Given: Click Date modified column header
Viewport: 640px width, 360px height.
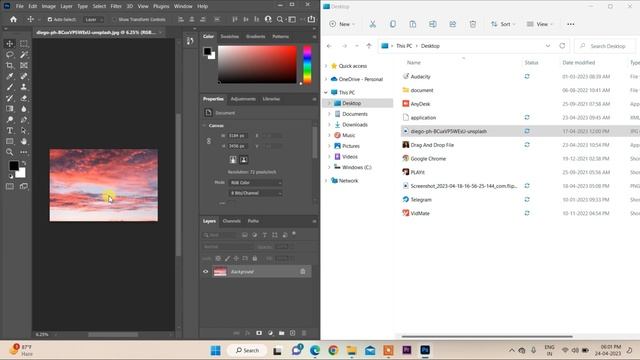Looking at the screenshot, I should click(x=578, y=62).
